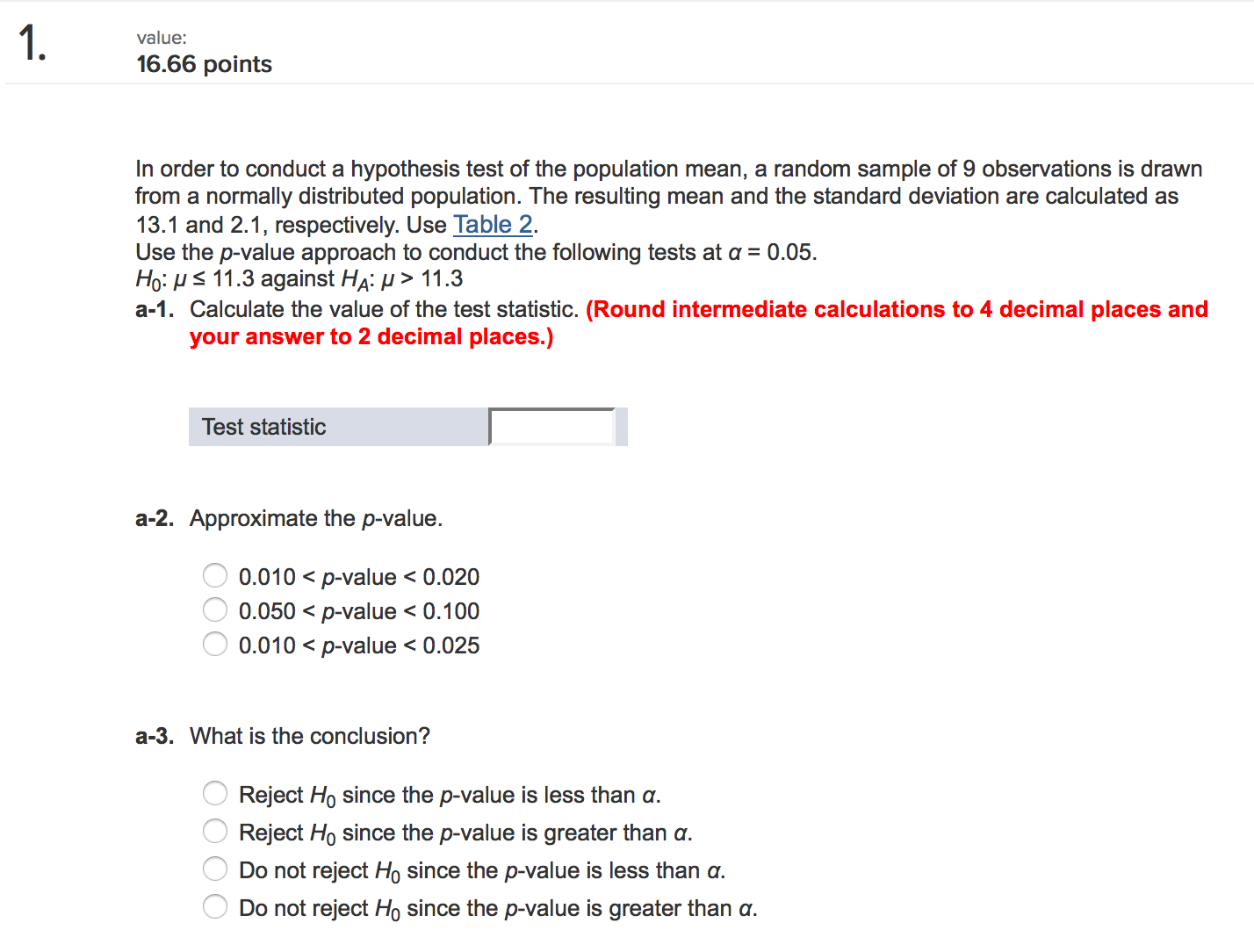Image resolution: width=1254 pixels, height=952 pixels.
Task: Pick Do not reject H0, p-value greater than α
Action: coord(215,906)
